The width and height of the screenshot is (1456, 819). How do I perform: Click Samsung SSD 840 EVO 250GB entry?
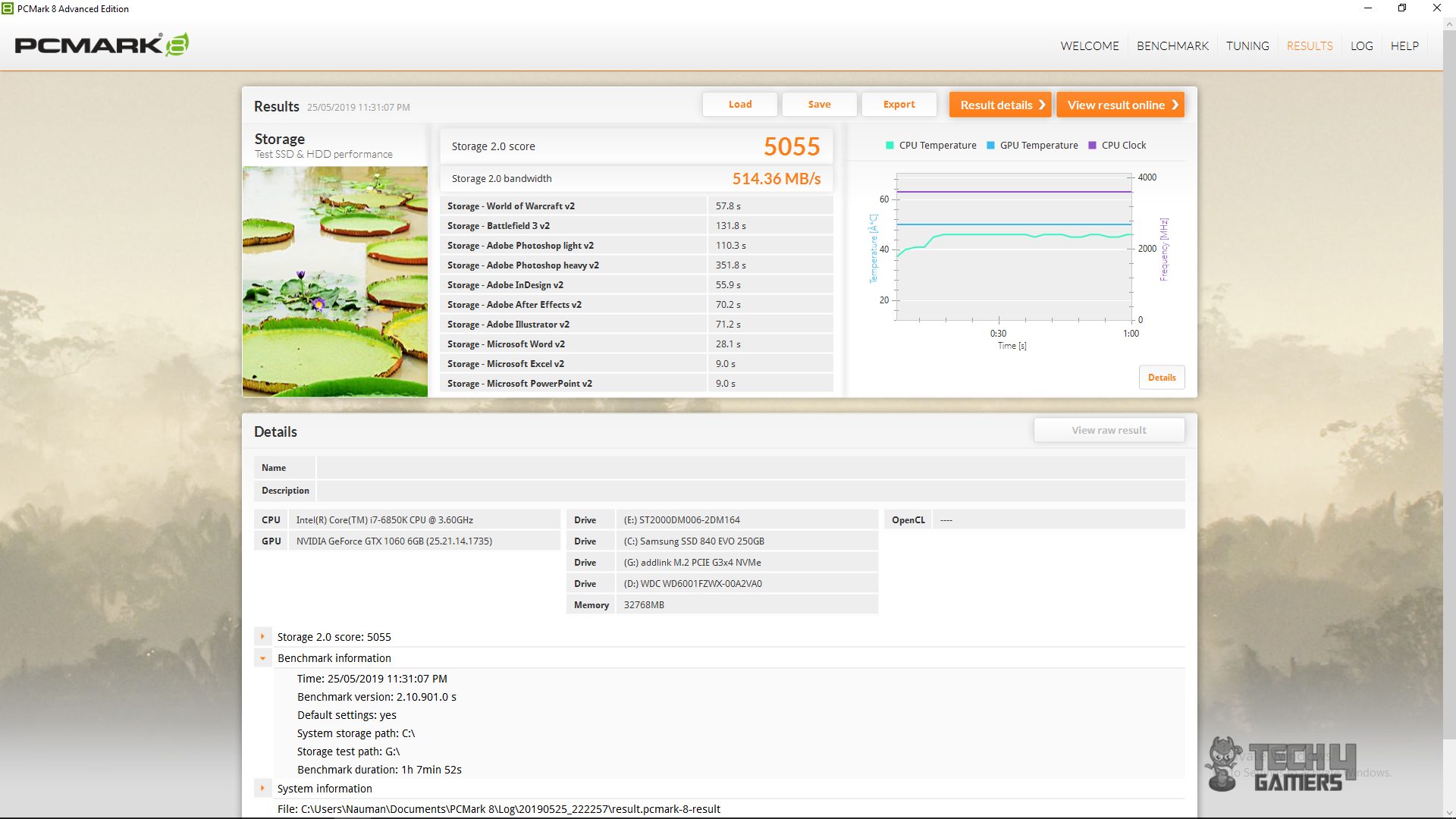tap(747, 541)
